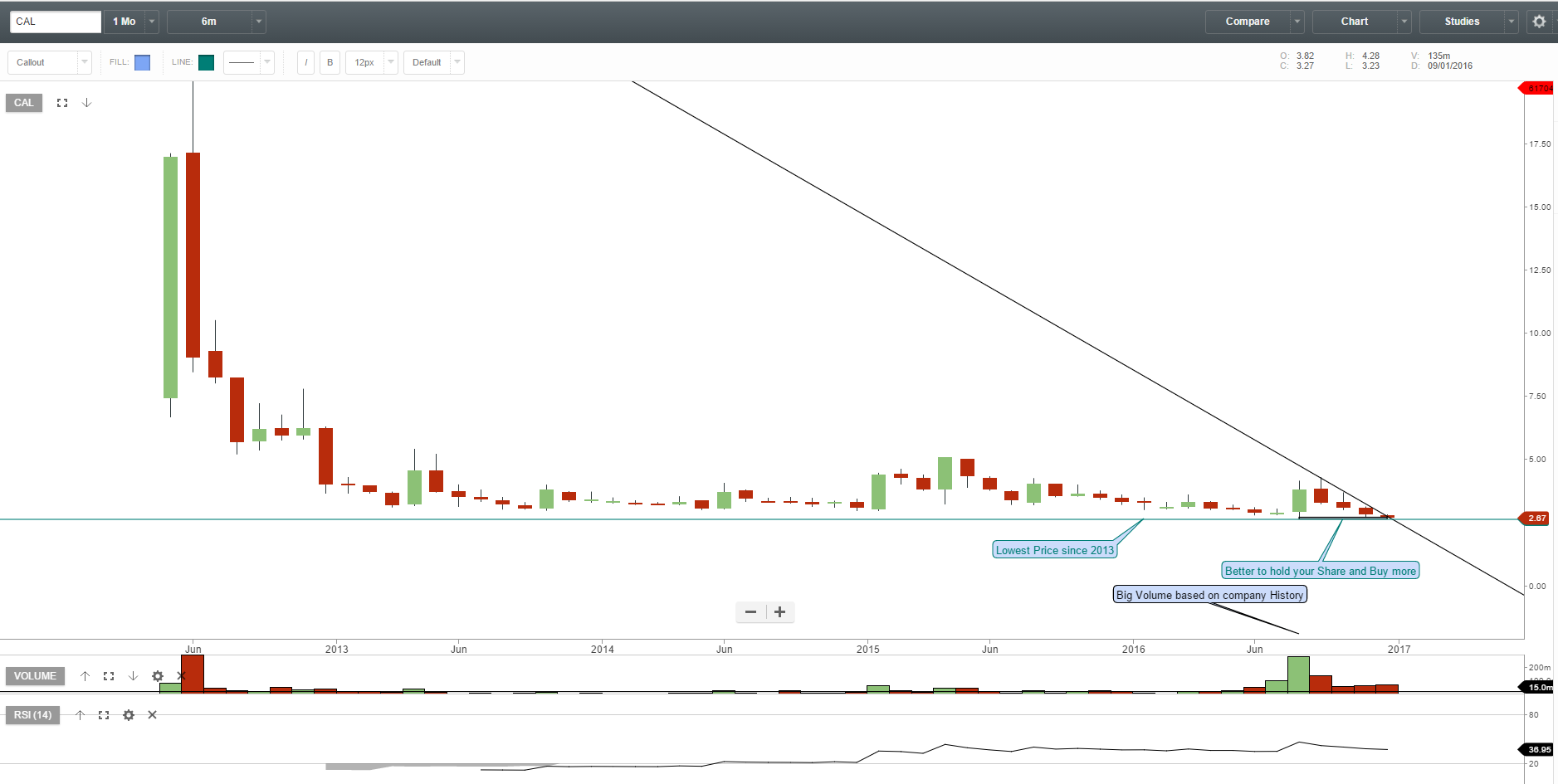
Task: Open the 1 Mo periodicity dropdown
Action: pyautogui.click(x=151, y=21)
